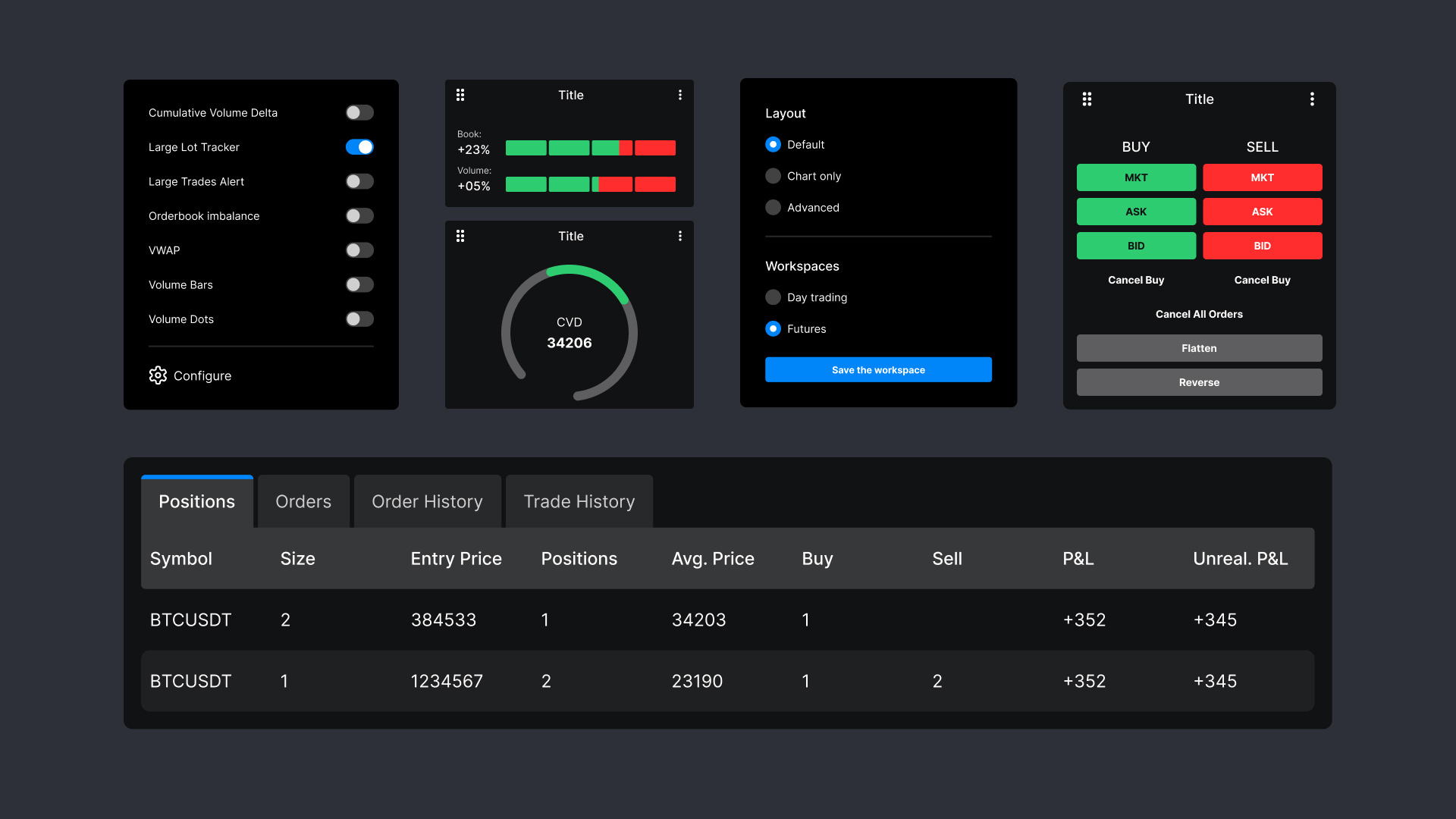Click the Configure gear icon
The height and width of the screenshot is (819, 1456).
[158, 375]
